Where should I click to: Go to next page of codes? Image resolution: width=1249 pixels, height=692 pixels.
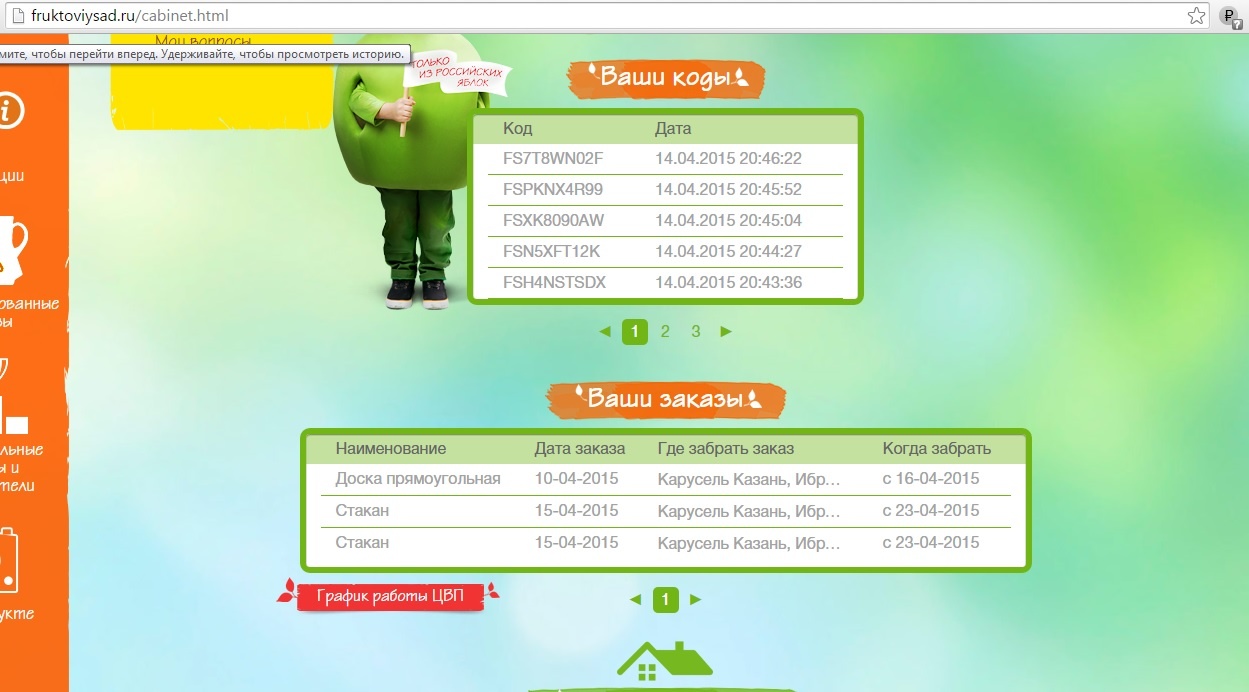click(x=726, y=332)
